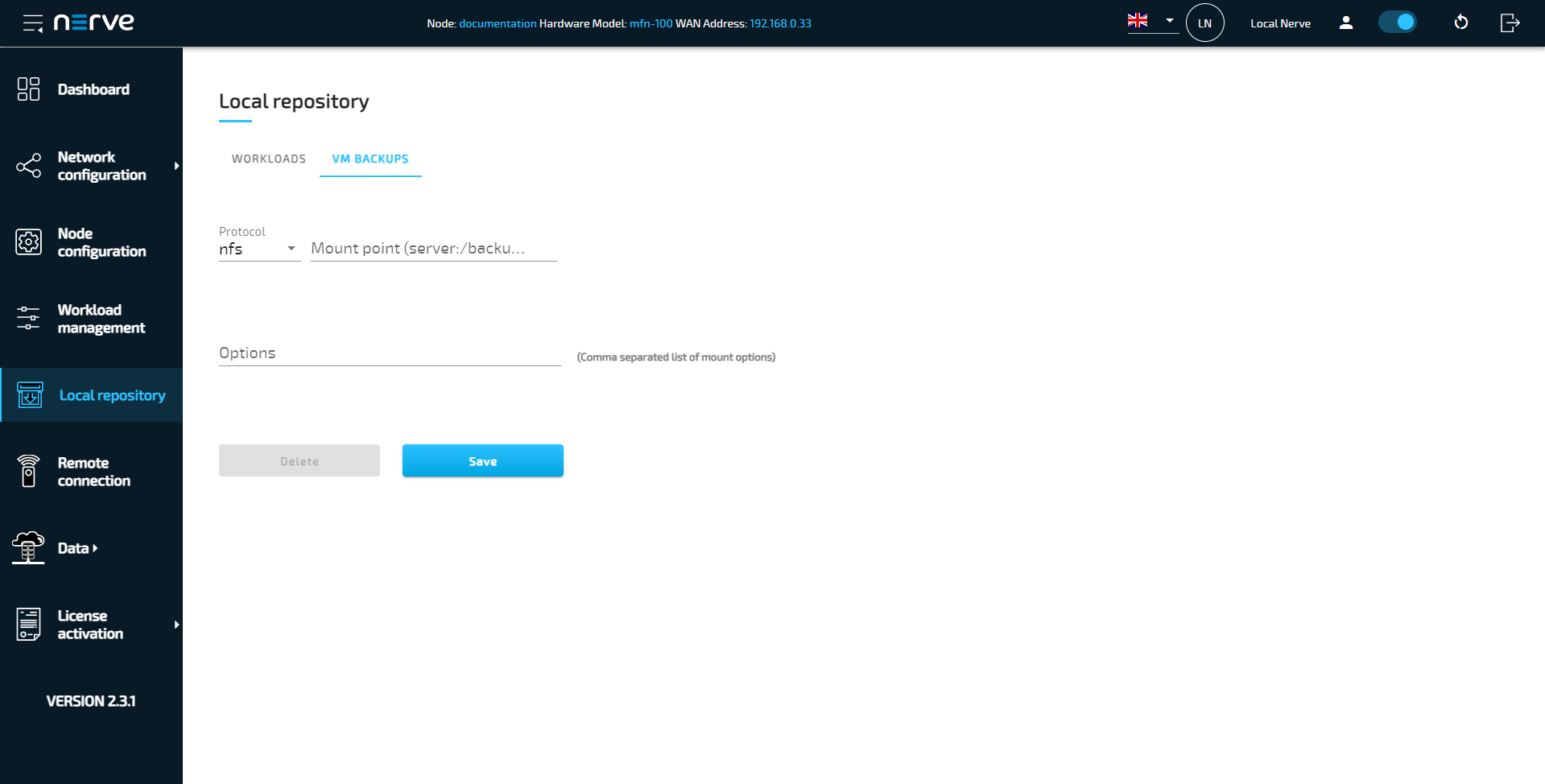Open Remote connection via its remote icon
1545x784 pixels.
(28, 471)
